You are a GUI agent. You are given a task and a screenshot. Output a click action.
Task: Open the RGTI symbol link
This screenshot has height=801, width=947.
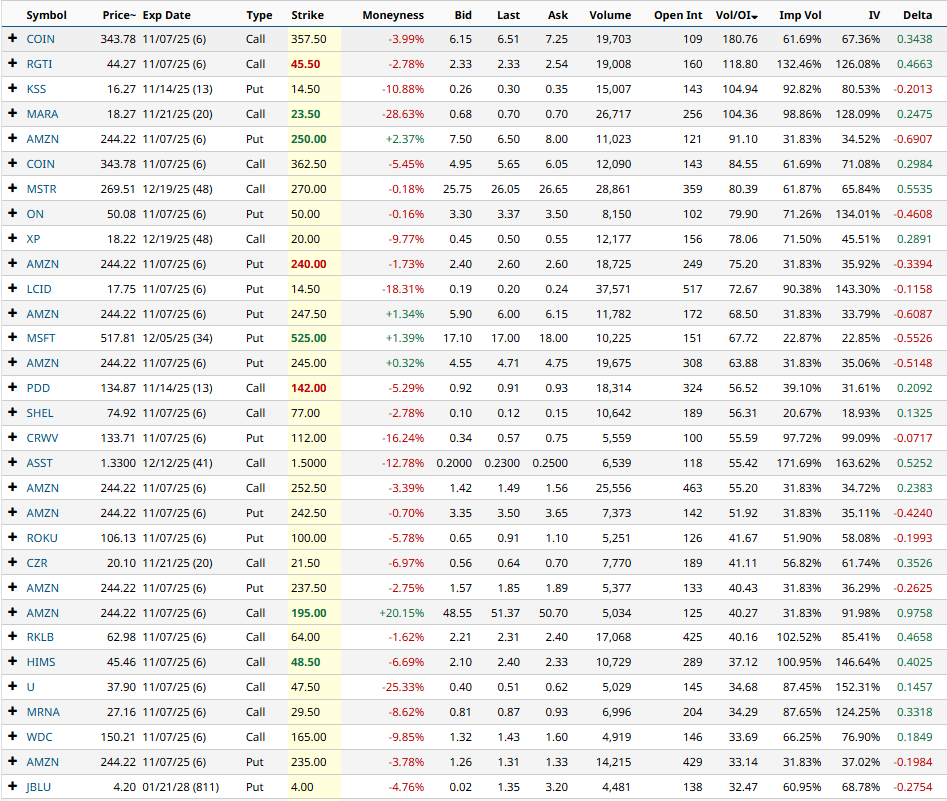39,64
